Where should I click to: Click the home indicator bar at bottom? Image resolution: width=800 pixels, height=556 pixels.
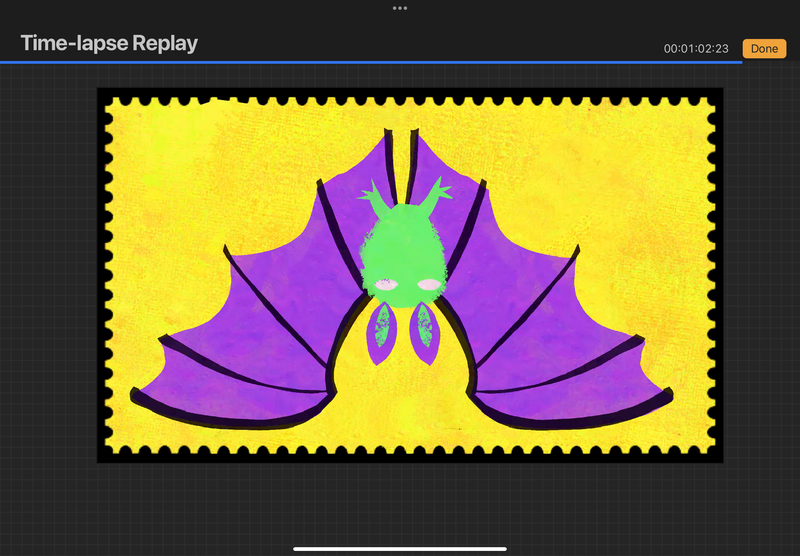(400, 547)
